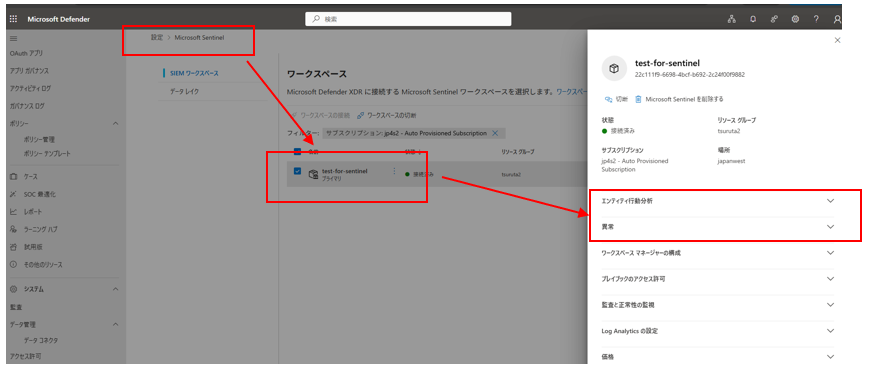Collapse the データ管理 sidebar group
881x369 pixels.
(116, 325)
